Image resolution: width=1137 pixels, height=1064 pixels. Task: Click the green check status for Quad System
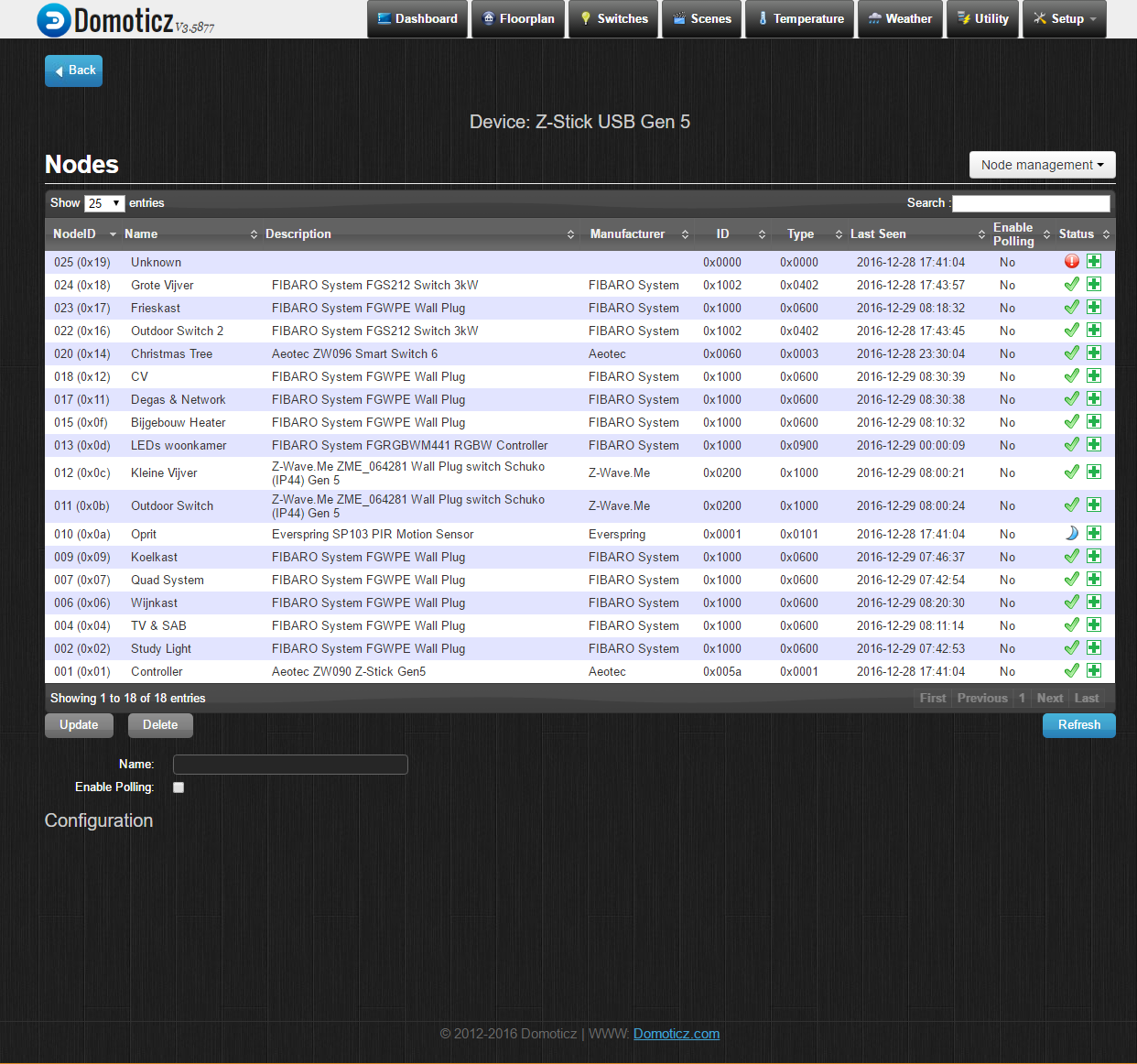[x=1072, y=580]
